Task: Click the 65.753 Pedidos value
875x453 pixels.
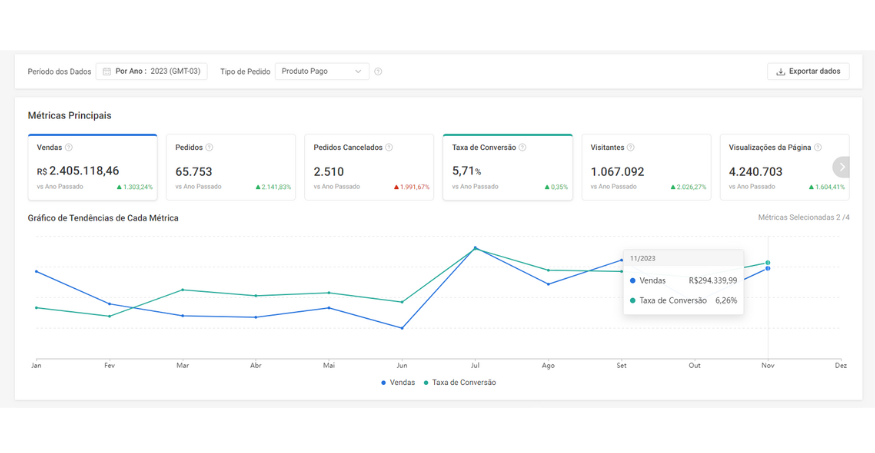Action: [x=194, y=172]
